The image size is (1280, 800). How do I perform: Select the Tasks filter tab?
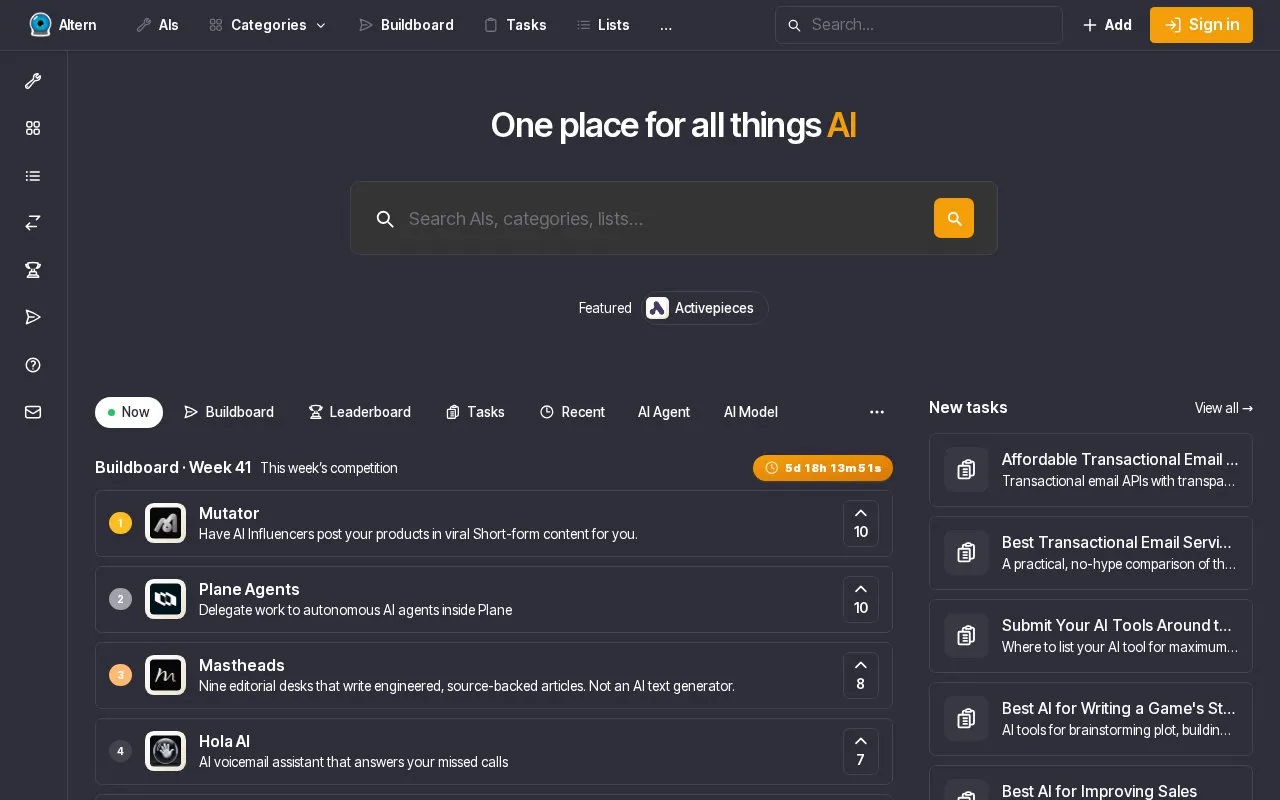tap(475, 412)
